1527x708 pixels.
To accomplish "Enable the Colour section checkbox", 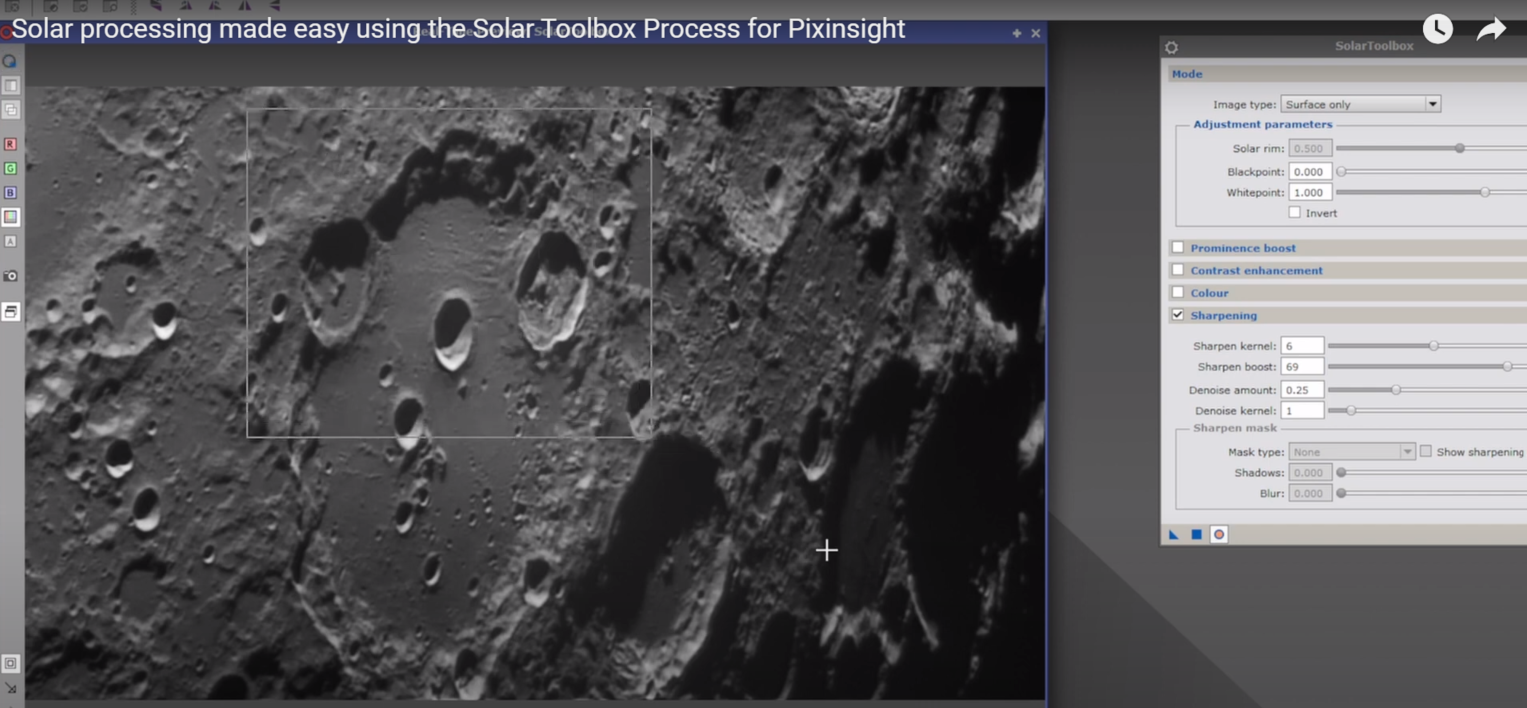I will click(1178, 292).
